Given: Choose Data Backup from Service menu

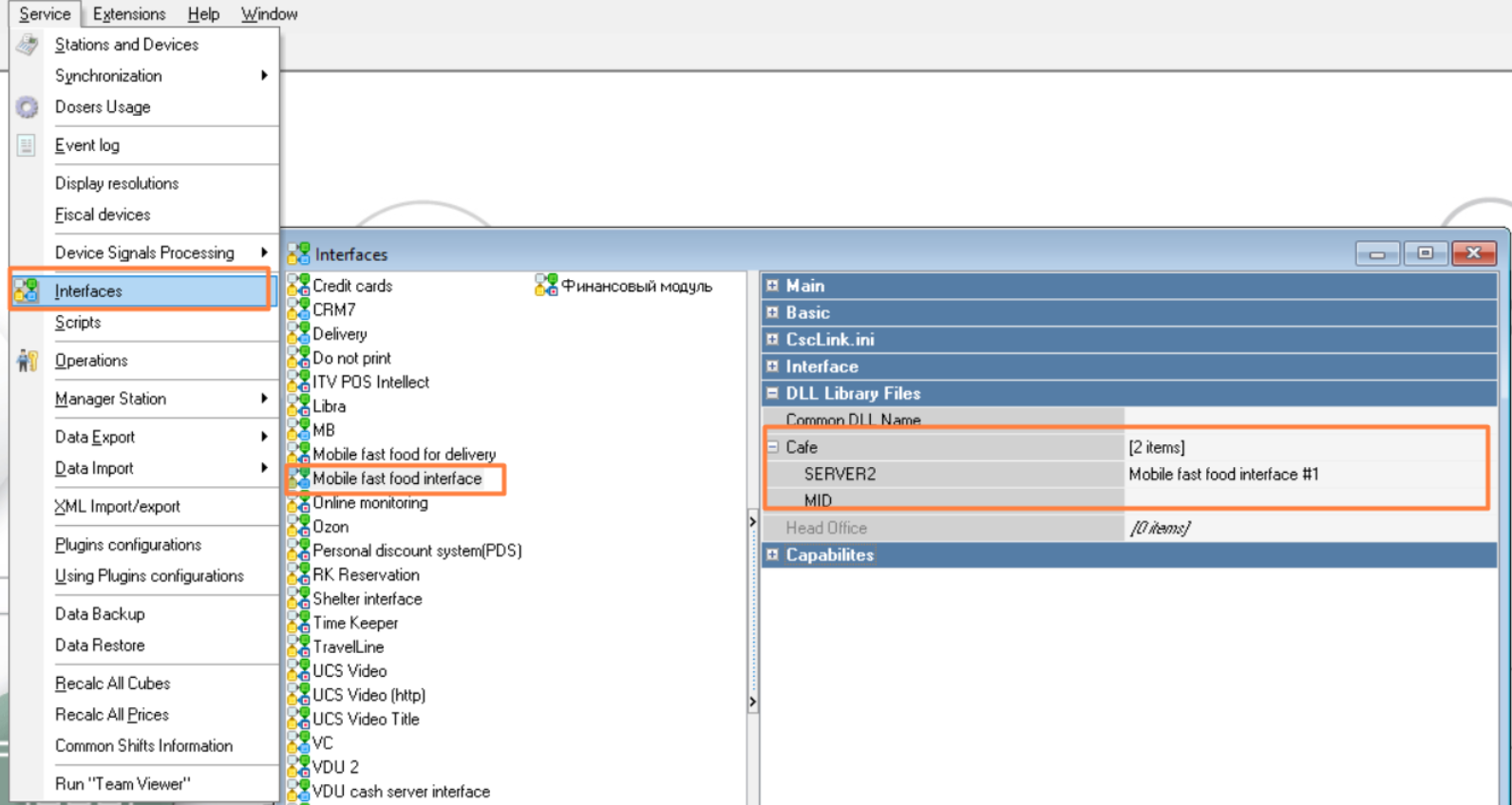Looking at the screenshot, I should (100, 614).
